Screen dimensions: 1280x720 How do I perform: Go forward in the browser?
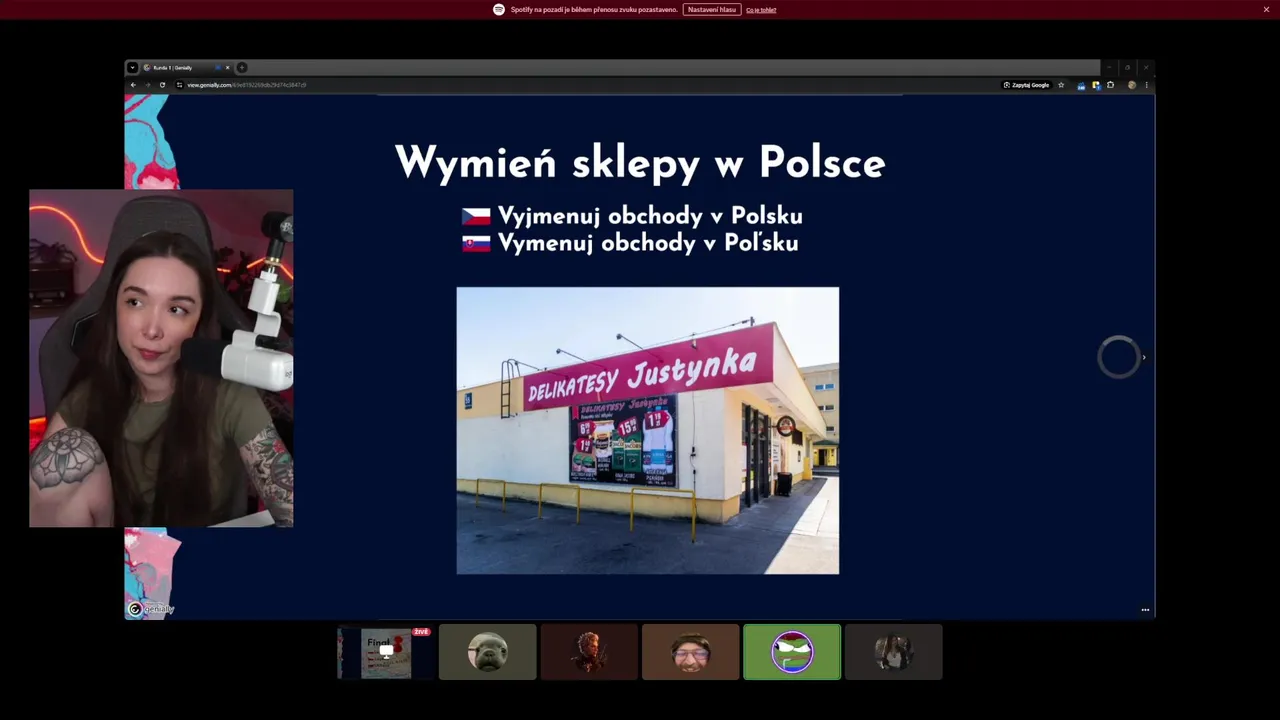[x=147, y=85]
